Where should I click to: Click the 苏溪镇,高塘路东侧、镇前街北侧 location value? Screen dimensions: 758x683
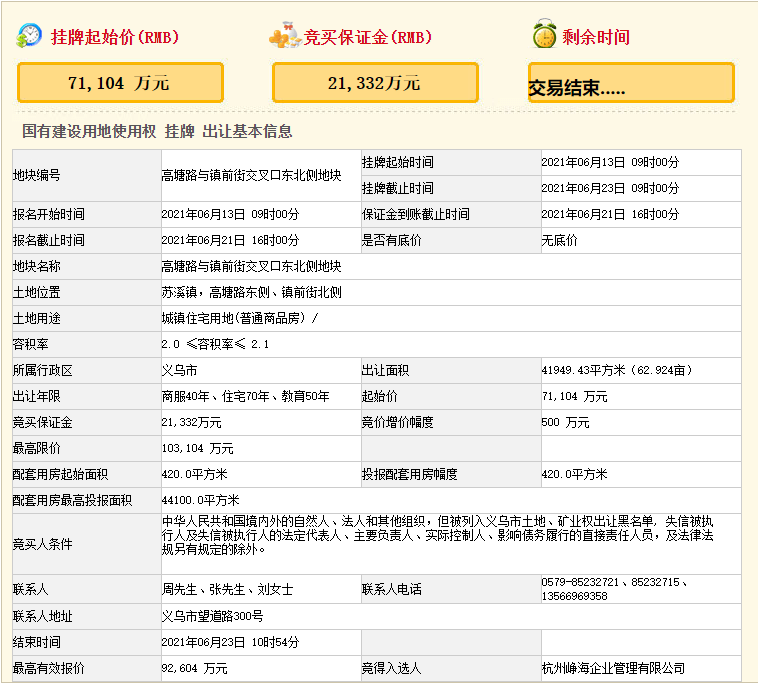click(251, 292)
